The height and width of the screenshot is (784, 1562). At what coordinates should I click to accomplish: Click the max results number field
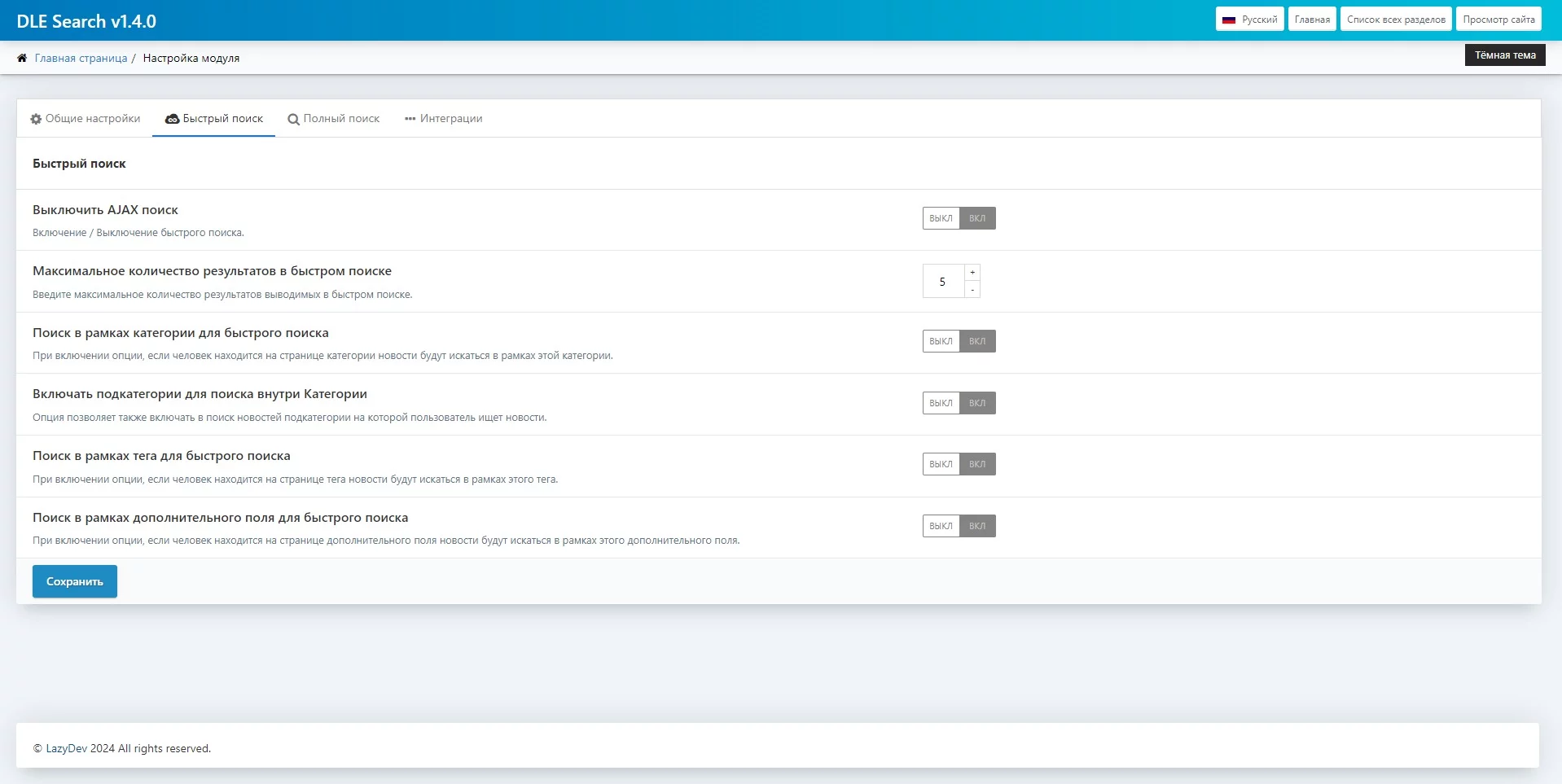click(943, 282)
